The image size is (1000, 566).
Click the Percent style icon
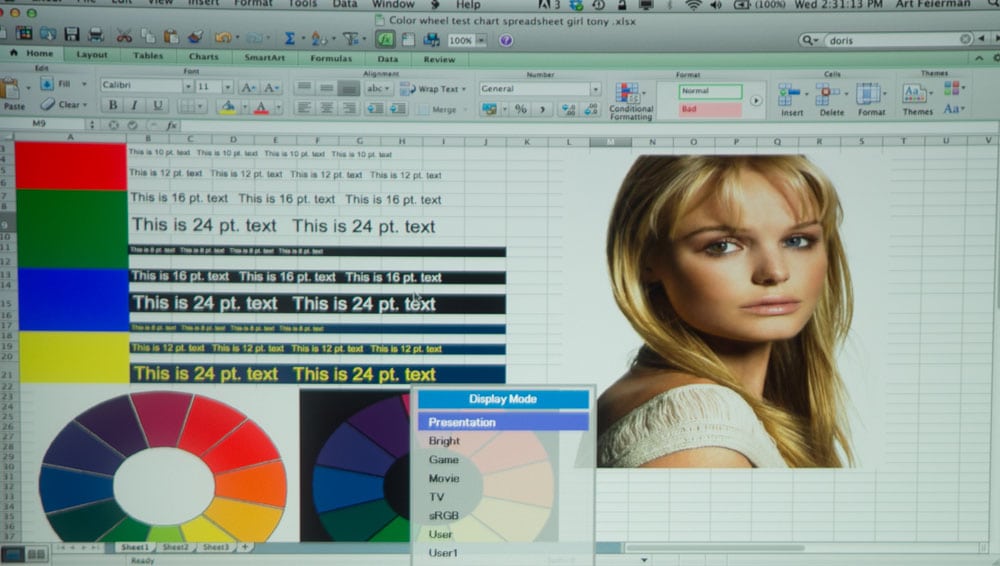pos(521,109)
